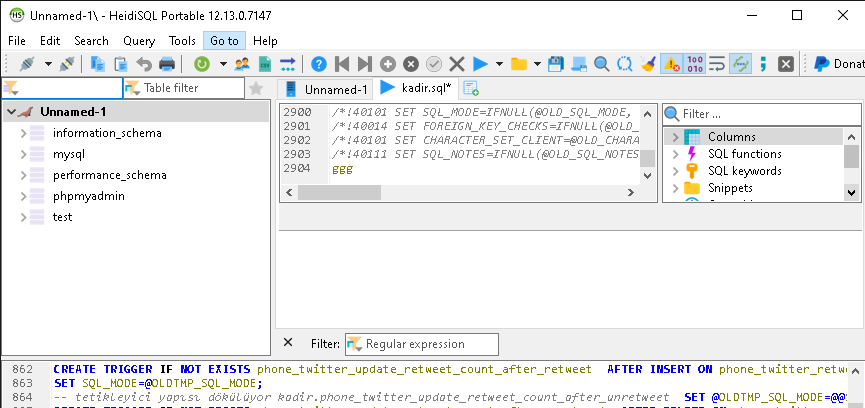Toggle the favorites star filter
Screen dimensions: 865x408
256,88
